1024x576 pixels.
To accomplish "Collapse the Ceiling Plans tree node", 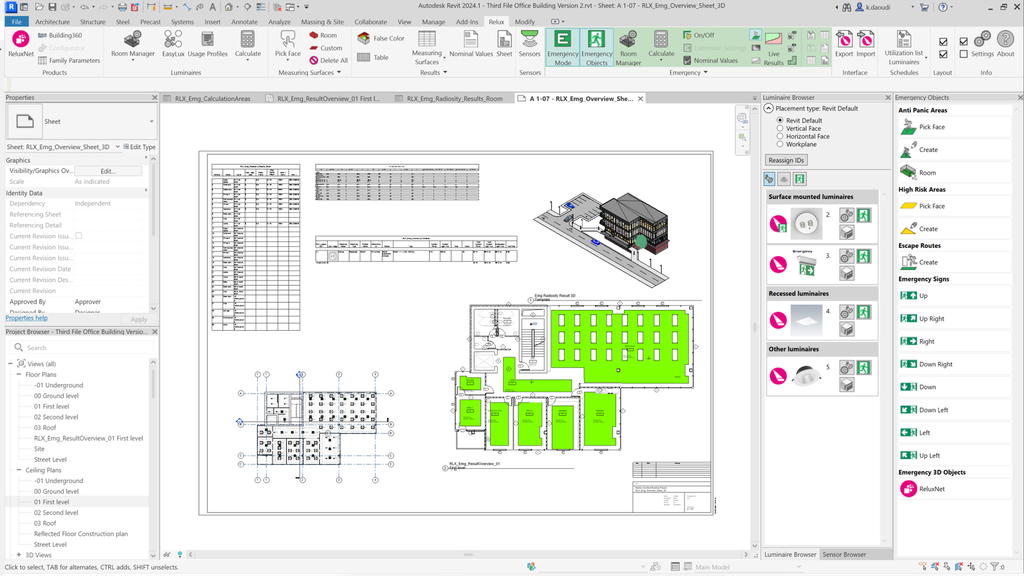I will click(x=19, y=470).
